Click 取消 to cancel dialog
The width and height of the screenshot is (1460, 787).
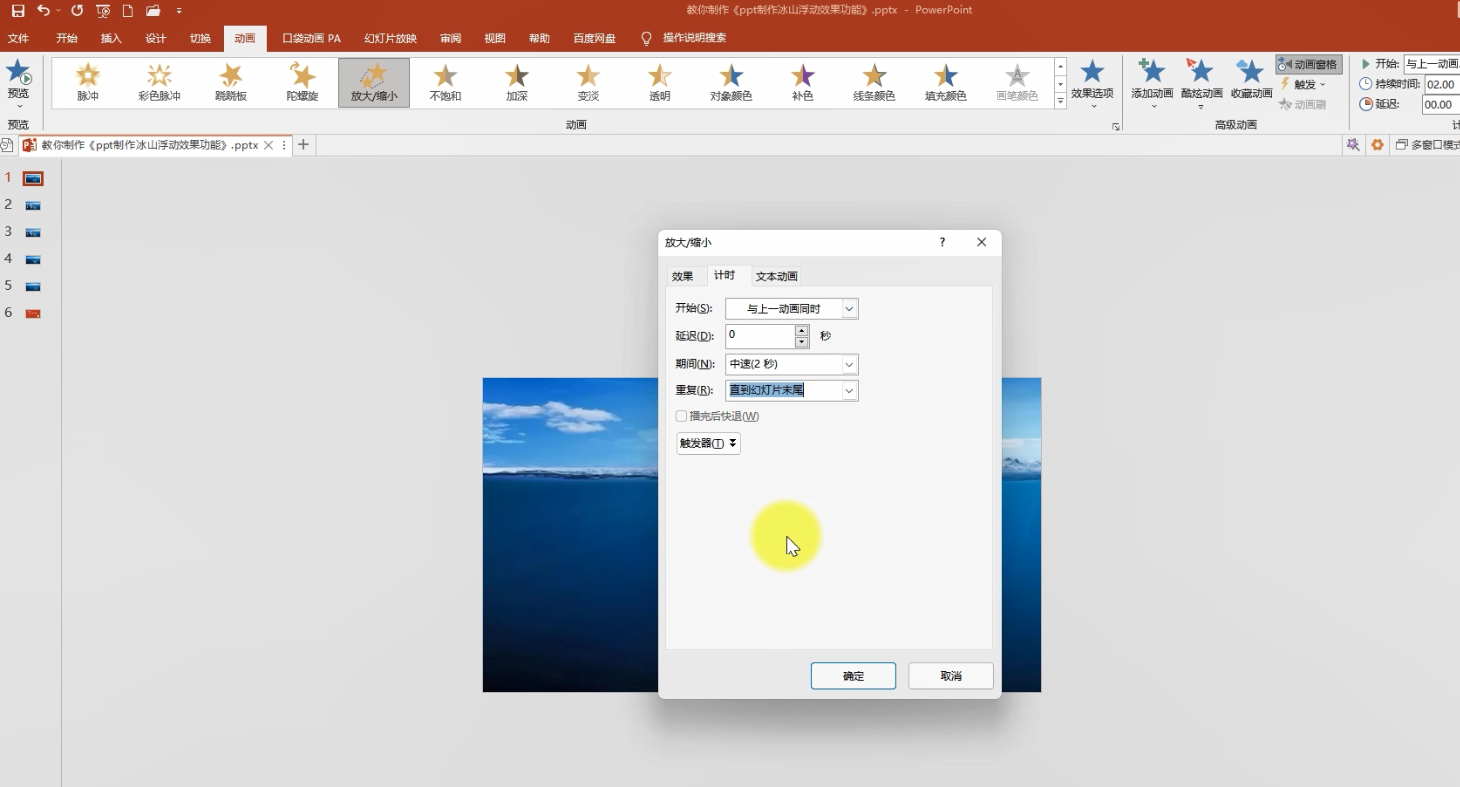[x=951, y=676]
